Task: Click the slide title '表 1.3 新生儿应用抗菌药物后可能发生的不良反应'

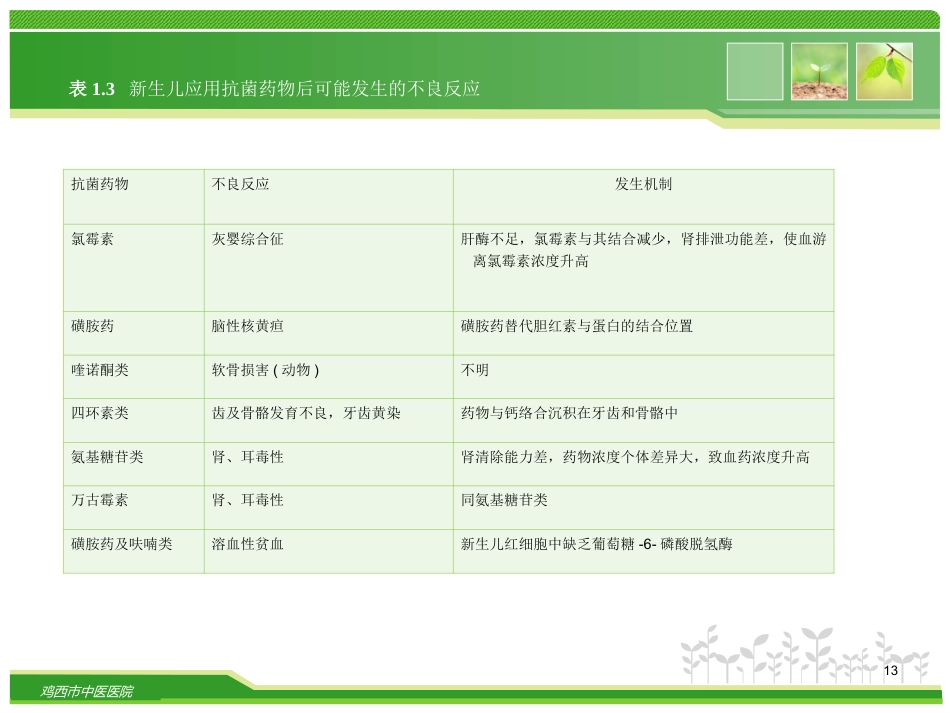Action: click(274, 89)
